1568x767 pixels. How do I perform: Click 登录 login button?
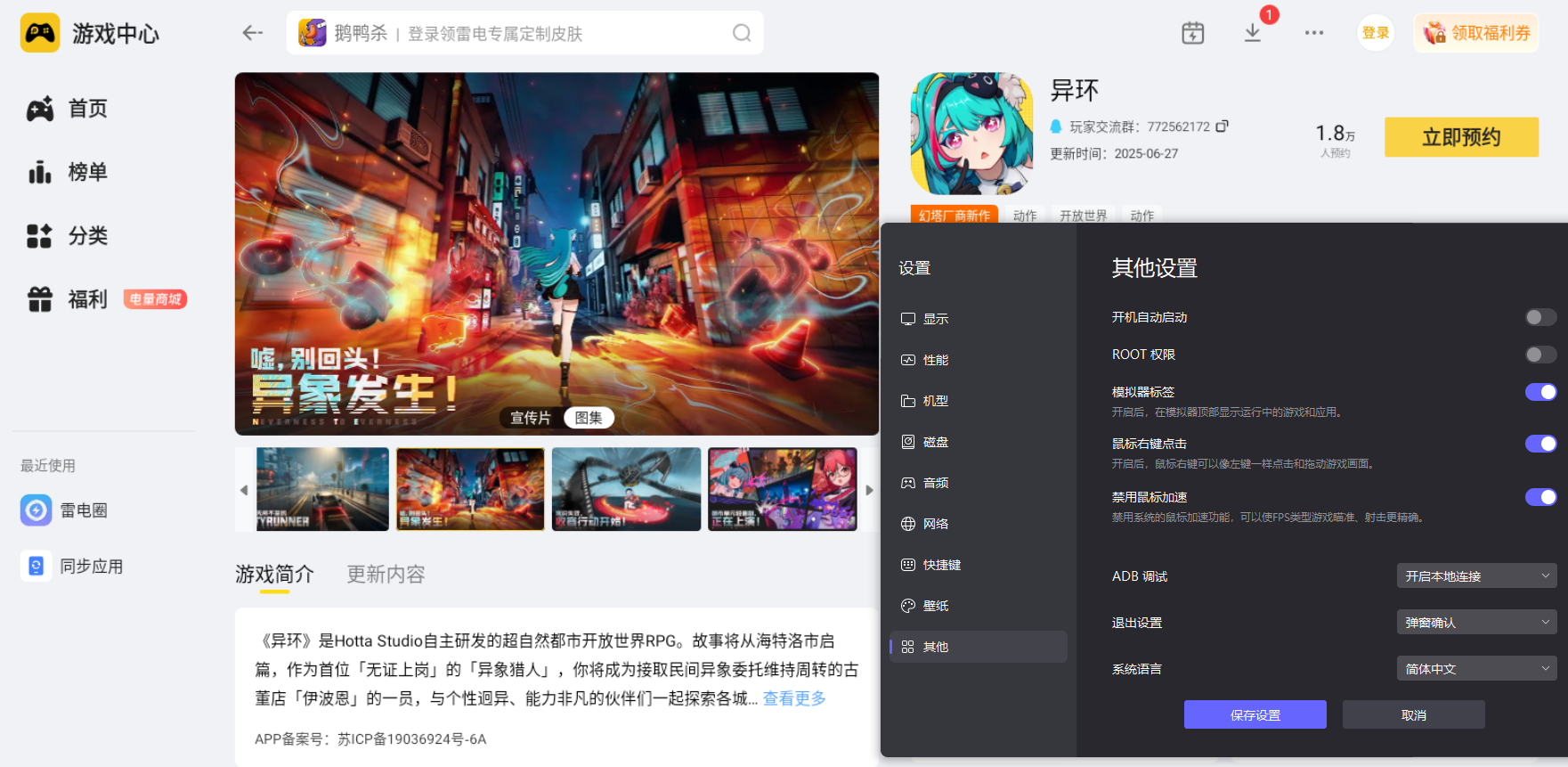click(x=1376, y=33)
